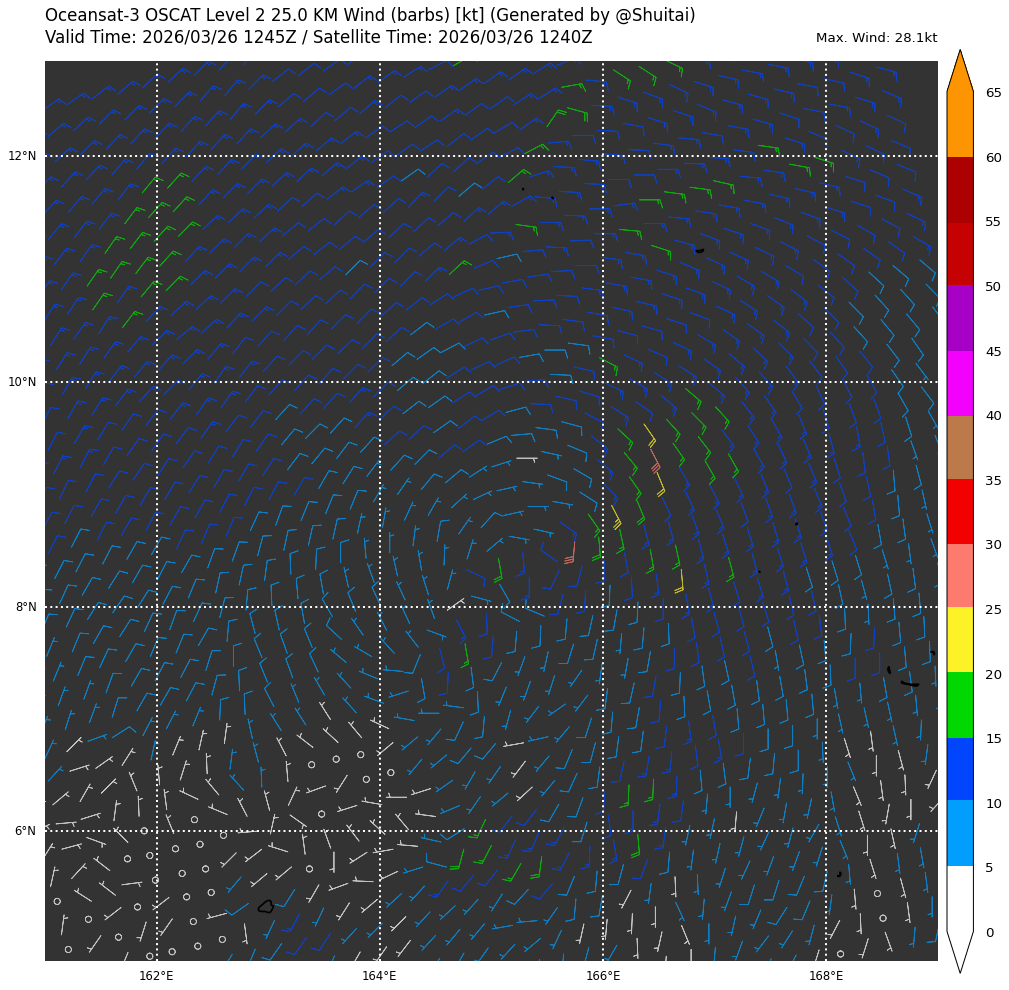Screen dimensions: 1009x990
Task: Click the green 15-20 kt colorbar band
Action: 959,704
